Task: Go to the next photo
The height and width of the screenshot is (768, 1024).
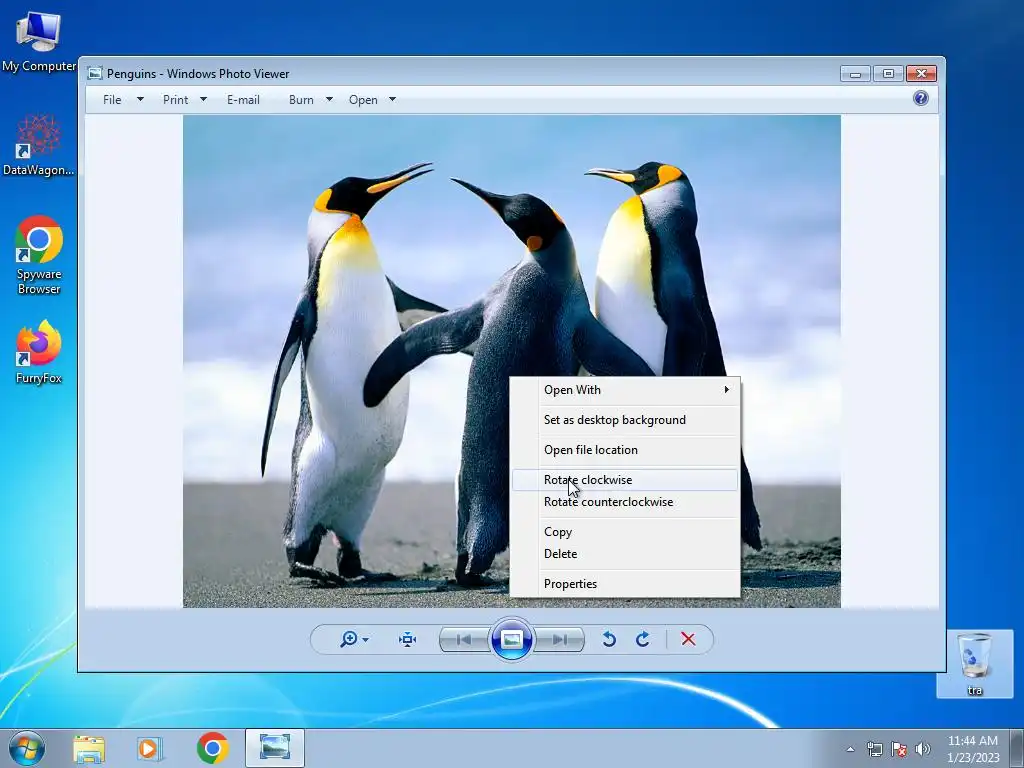Action: (x=559, y=640)
